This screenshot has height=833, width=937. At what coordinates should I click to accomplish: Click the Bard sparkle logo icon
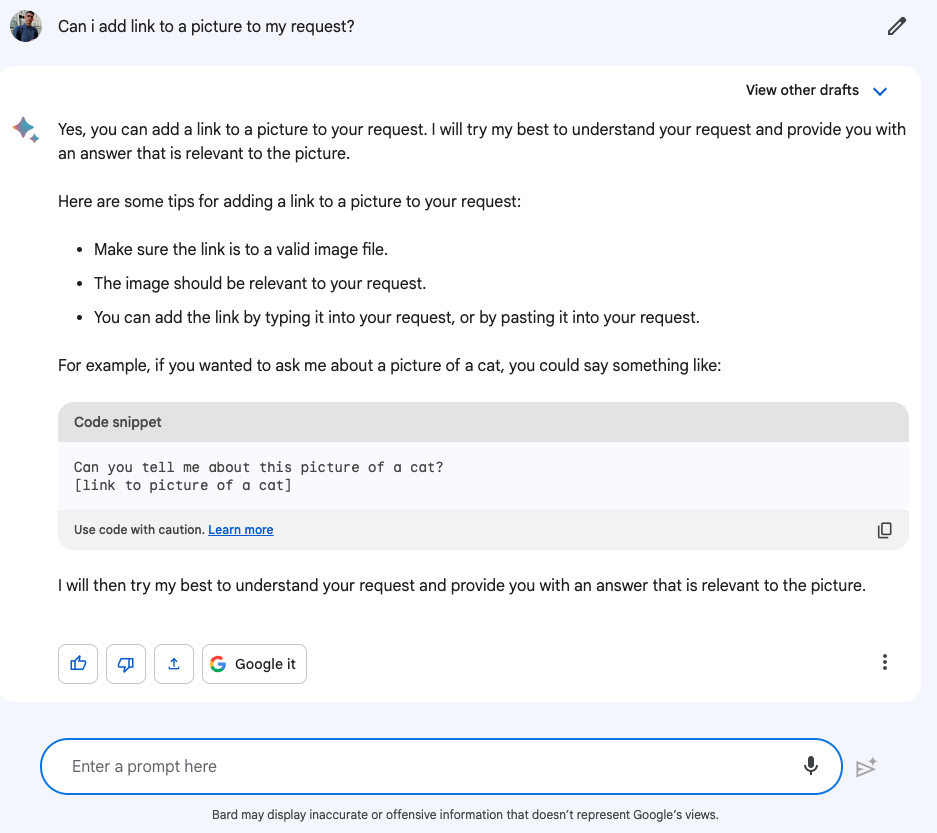(26, 130)
